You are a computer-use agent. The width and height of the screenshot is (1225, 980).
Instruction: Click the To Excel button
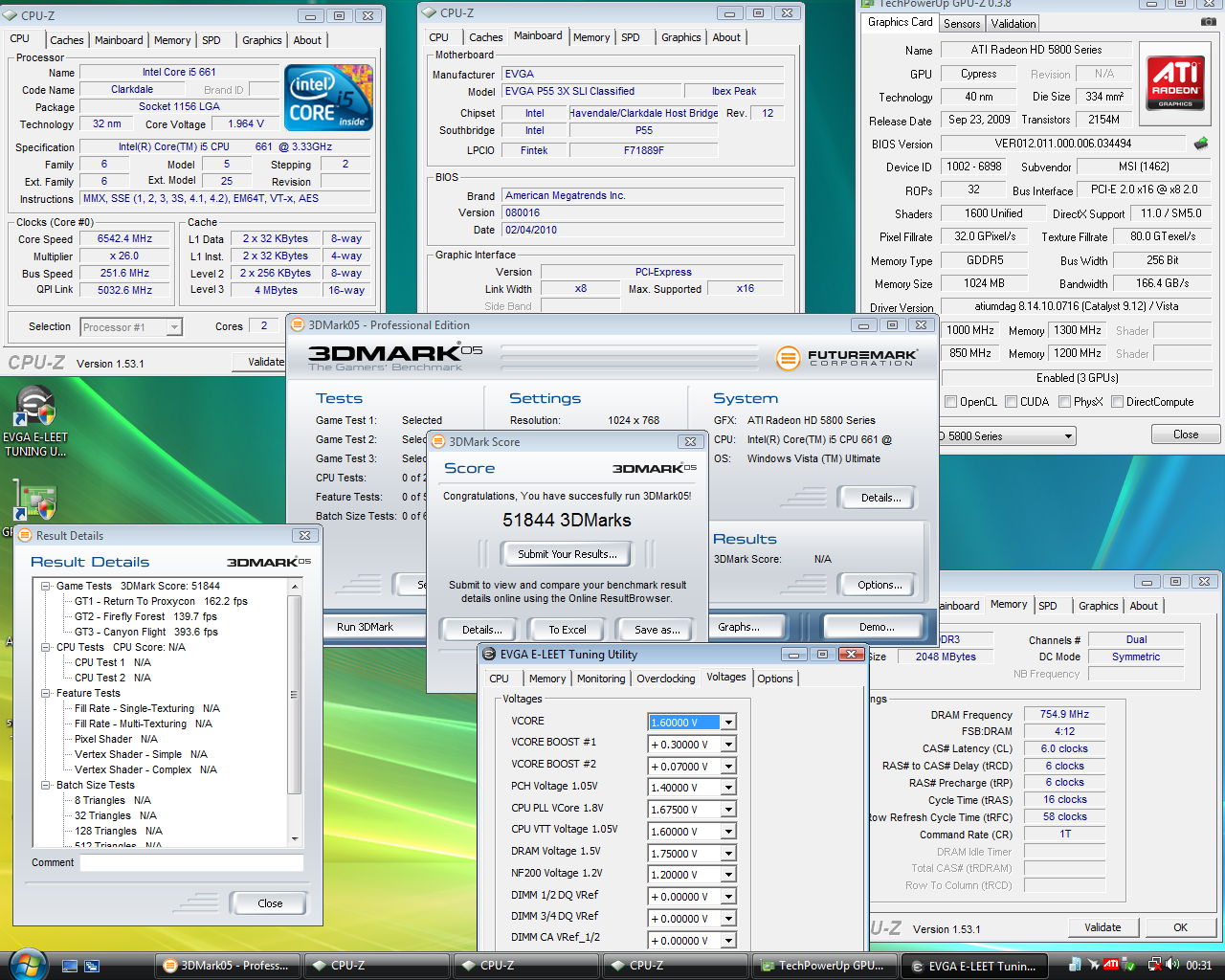pos(568,630)
